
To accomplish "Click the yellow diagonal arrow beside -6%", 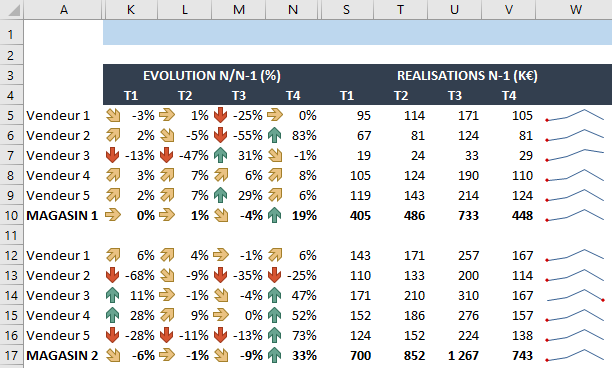I will 113,355.
